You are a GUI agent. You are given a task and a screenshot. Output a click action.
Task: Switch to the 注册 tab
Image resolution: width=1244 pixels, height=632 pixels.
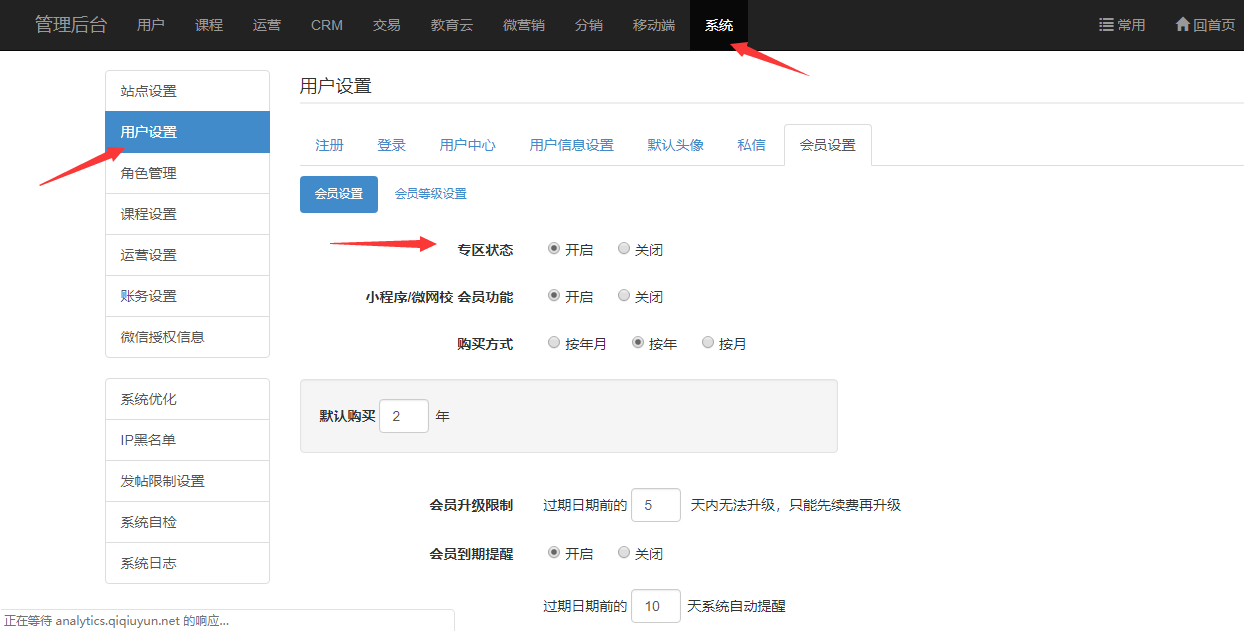pyautogui.click(x=330, y=145)
